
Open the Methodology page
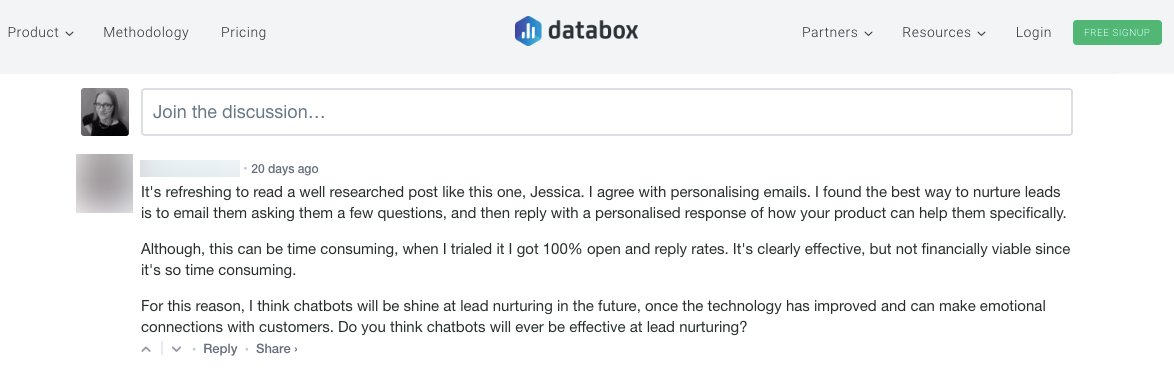pyautogui.click(x=146, y=32)
